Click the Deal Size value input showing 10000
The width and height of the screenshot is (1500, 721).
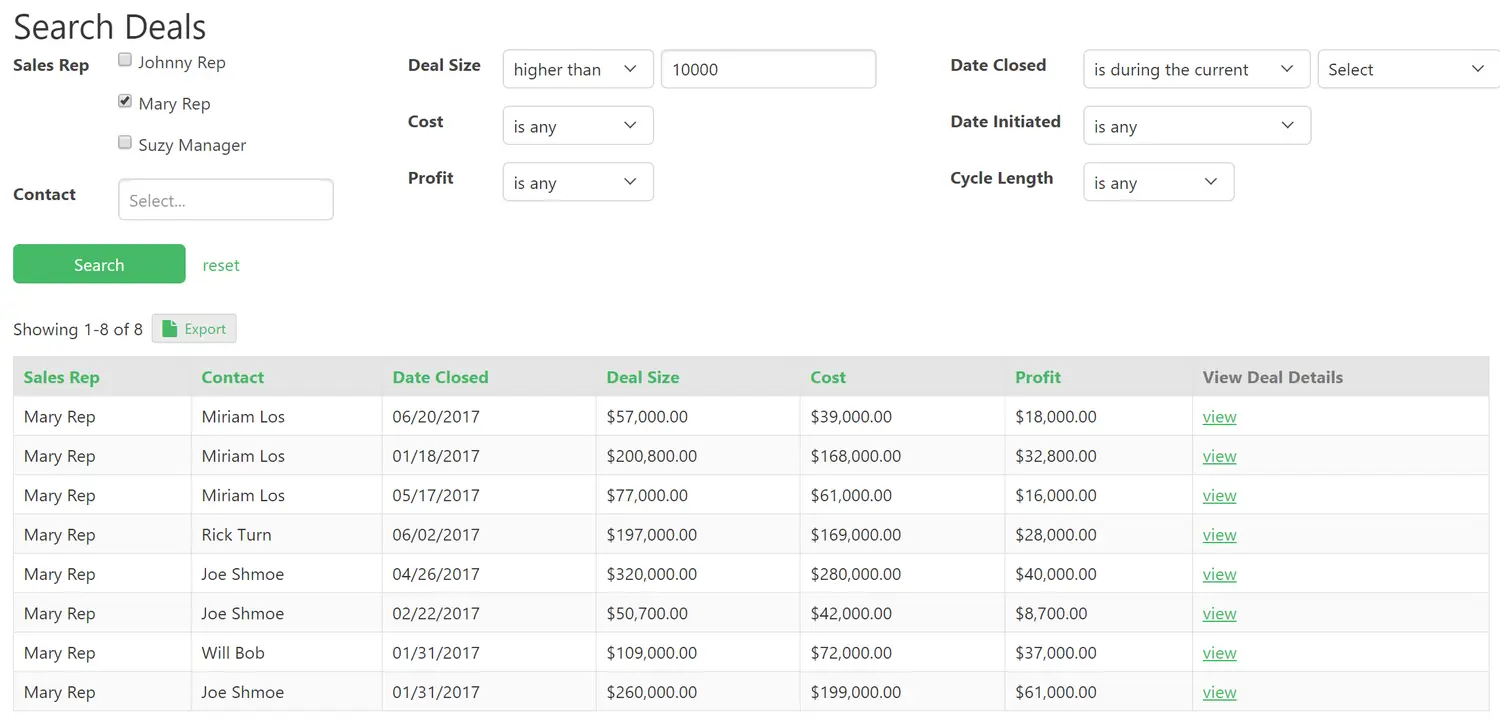(x=768, y=69)
